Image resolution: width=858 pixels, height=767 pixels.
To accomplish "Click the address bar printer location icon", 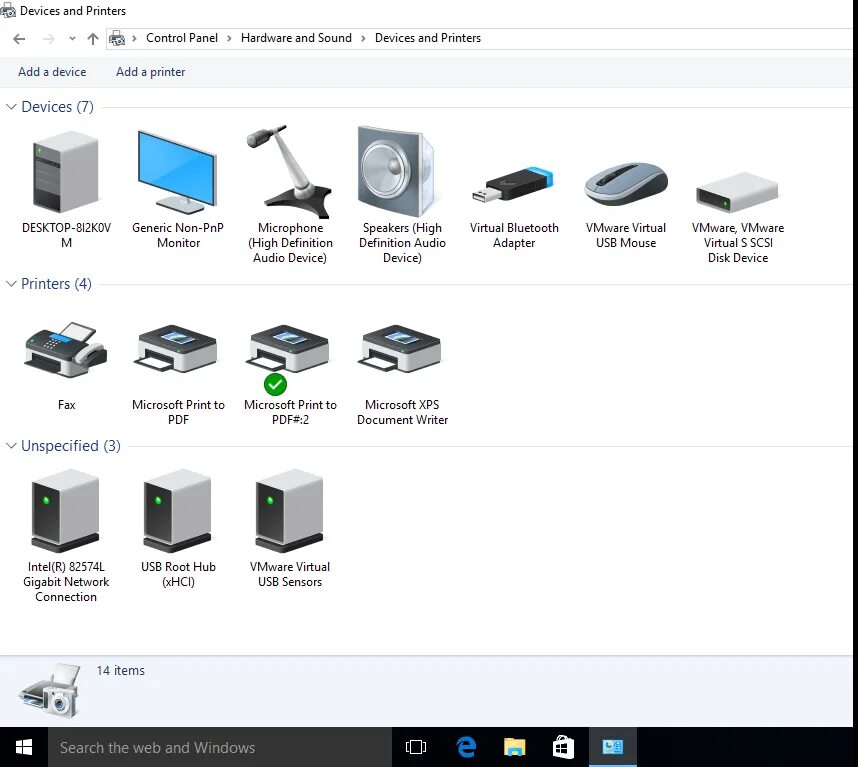I will pos(117,38).
